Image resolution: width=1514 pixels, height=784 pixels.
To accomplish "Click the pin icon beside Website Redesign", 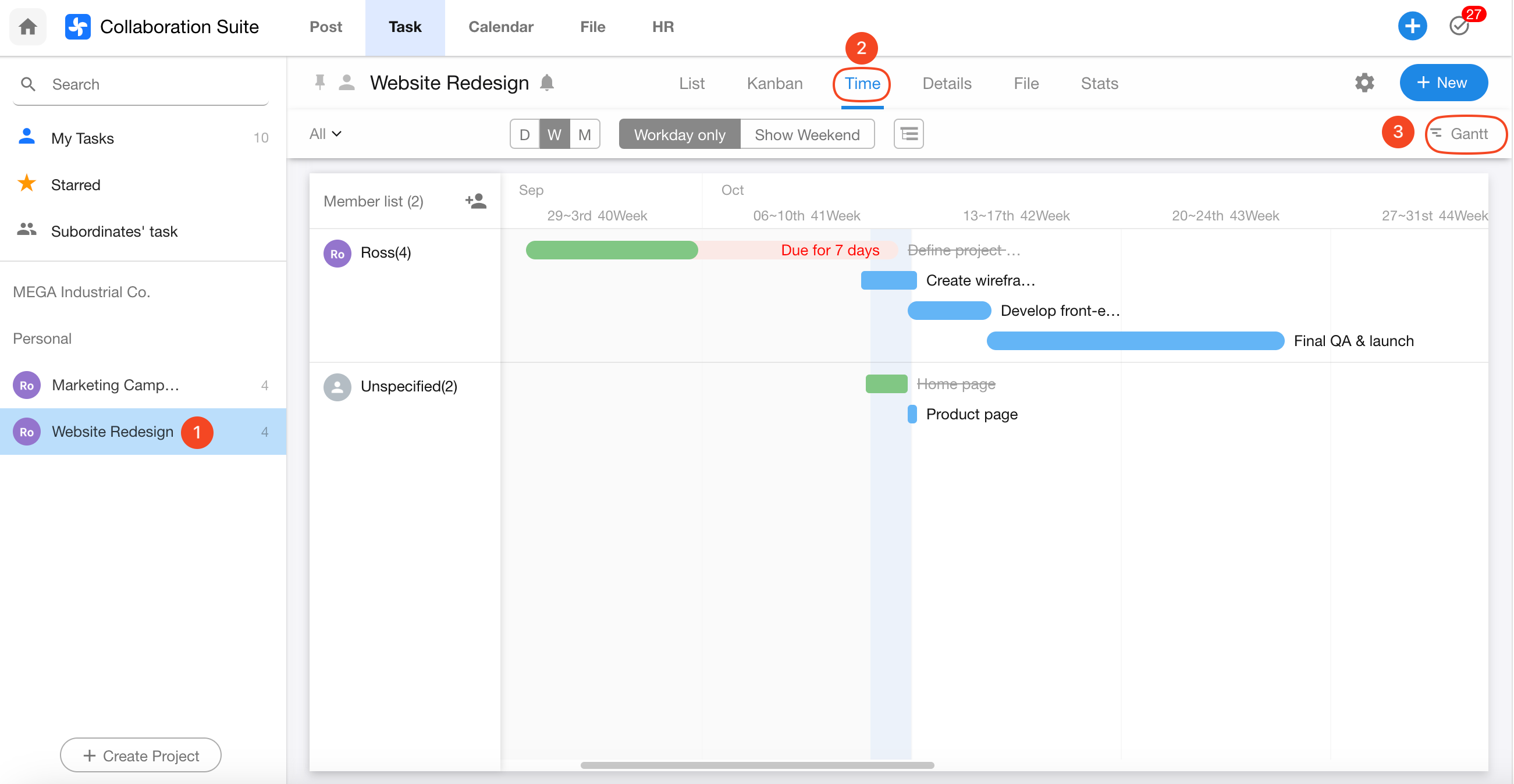I will pyautogui.click(x=319, y=83).
